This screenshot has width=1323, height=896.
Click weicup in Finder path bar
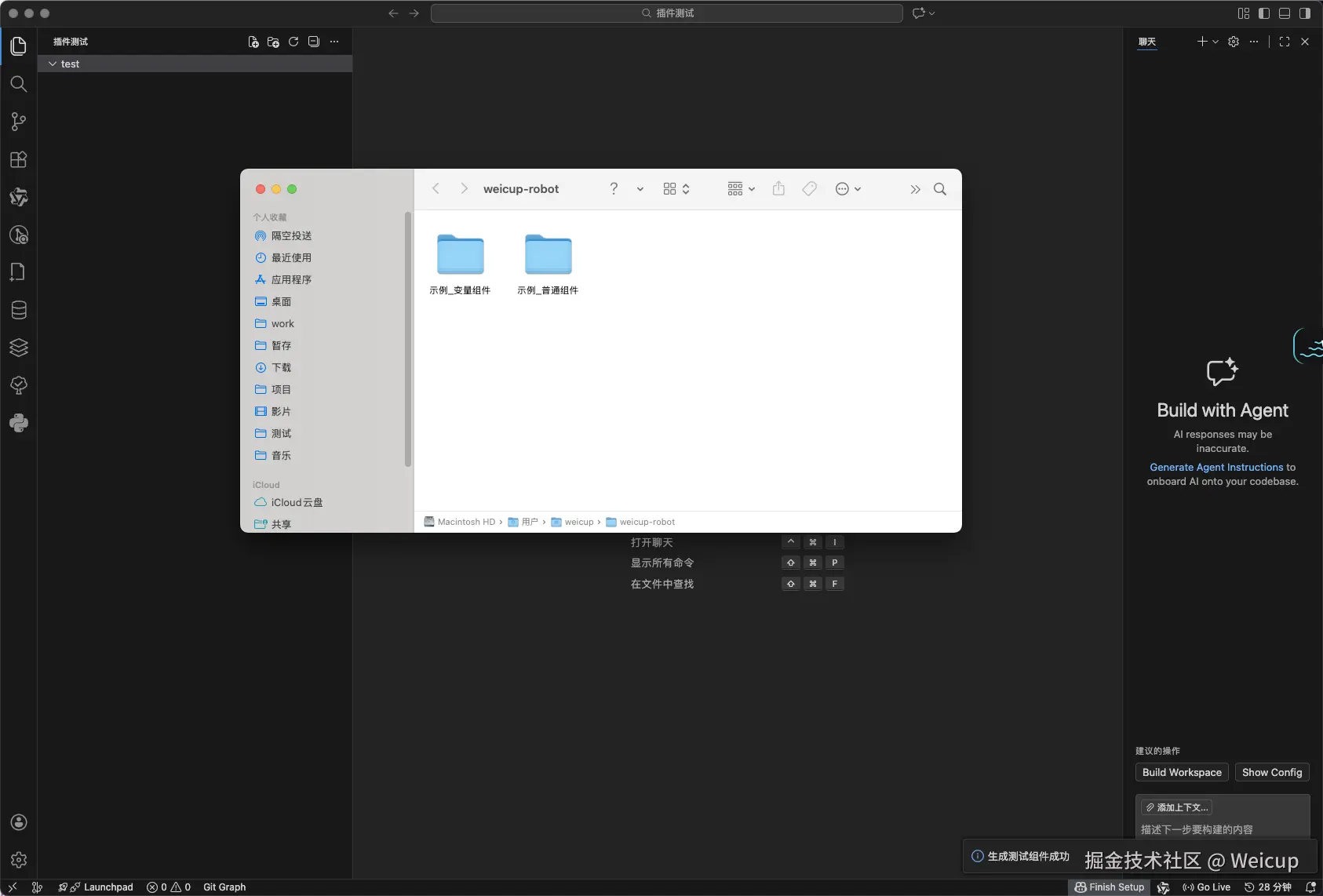tap(572, 522)
